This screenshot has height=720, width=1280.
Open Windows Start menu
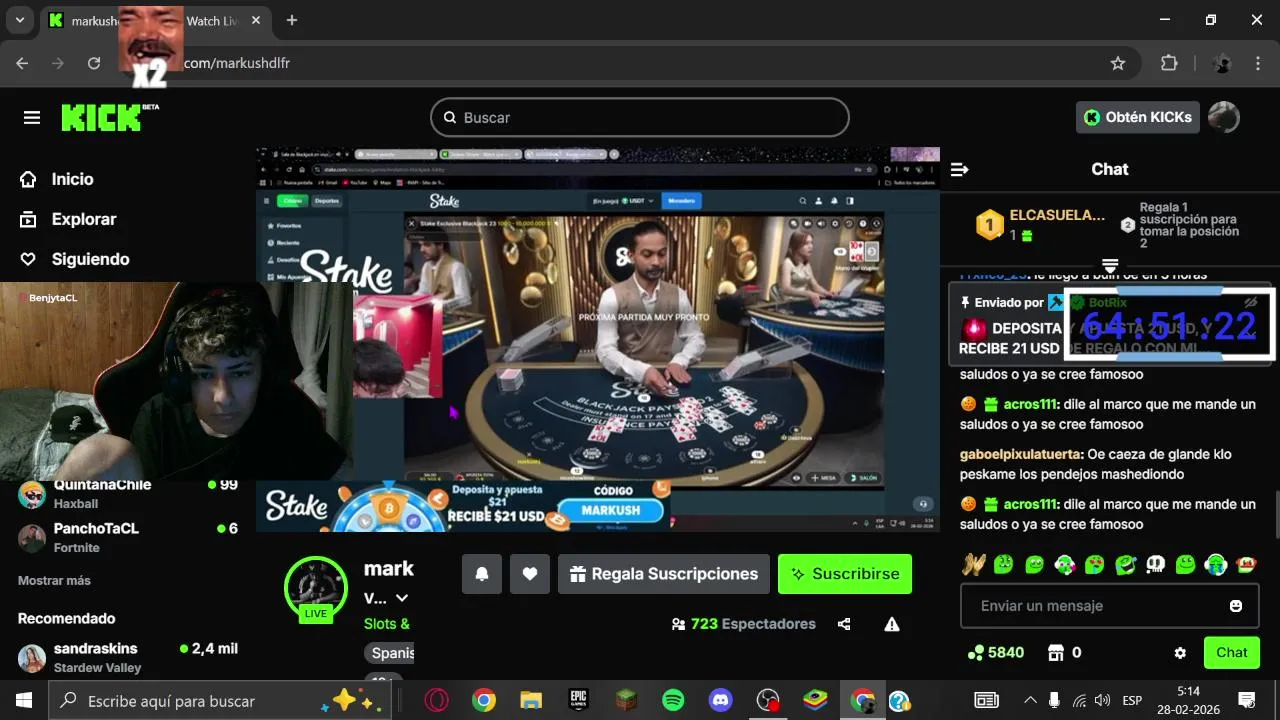pyautogui.click(x=24, y=700)
